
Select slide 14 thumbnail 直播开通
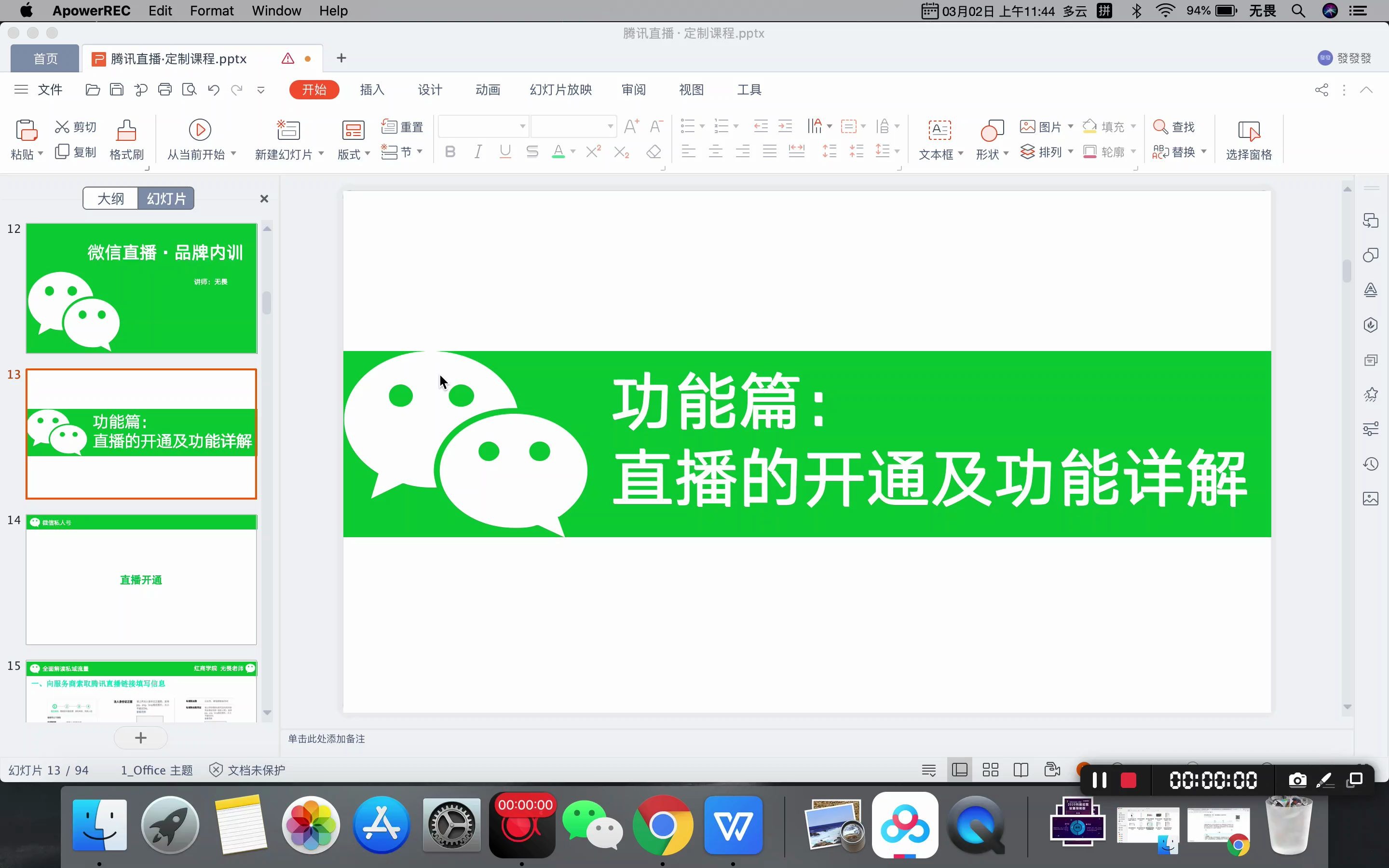141,580
